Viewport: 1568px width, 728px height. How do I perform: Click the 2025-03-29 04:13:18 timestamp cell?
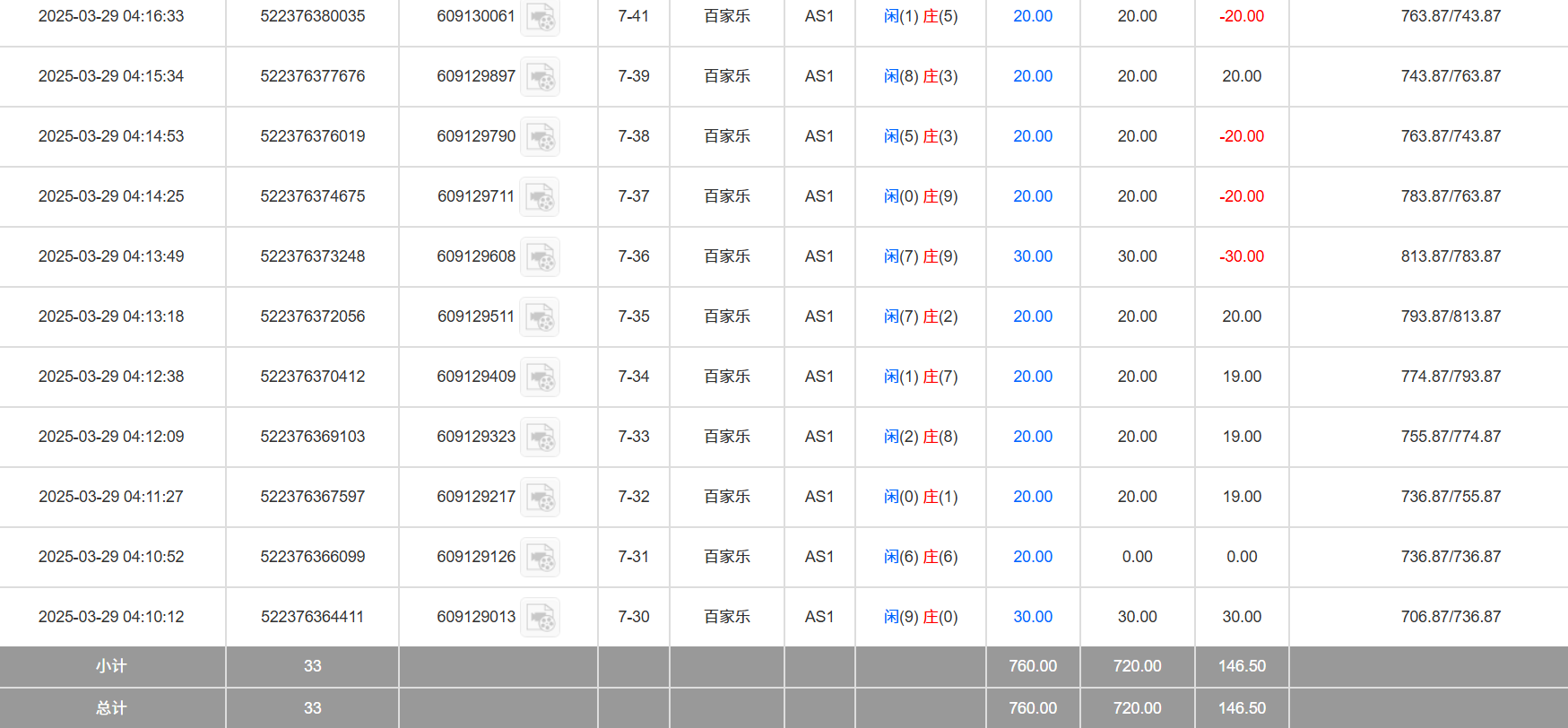111,316
